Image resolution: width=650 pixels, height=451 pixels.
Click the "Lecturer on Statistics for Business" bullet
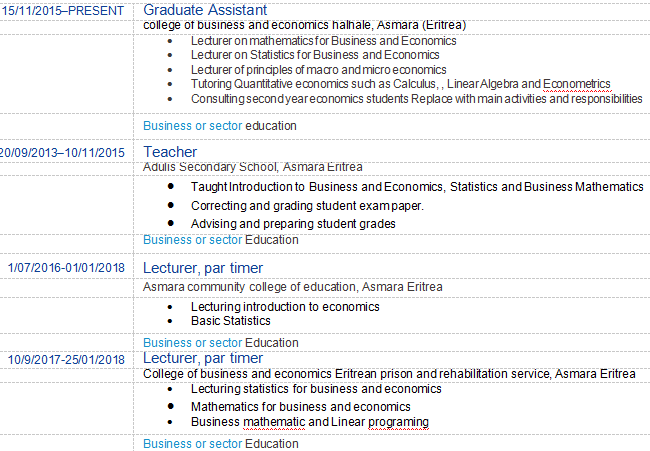pyautogui.click(x=301, y=55)
